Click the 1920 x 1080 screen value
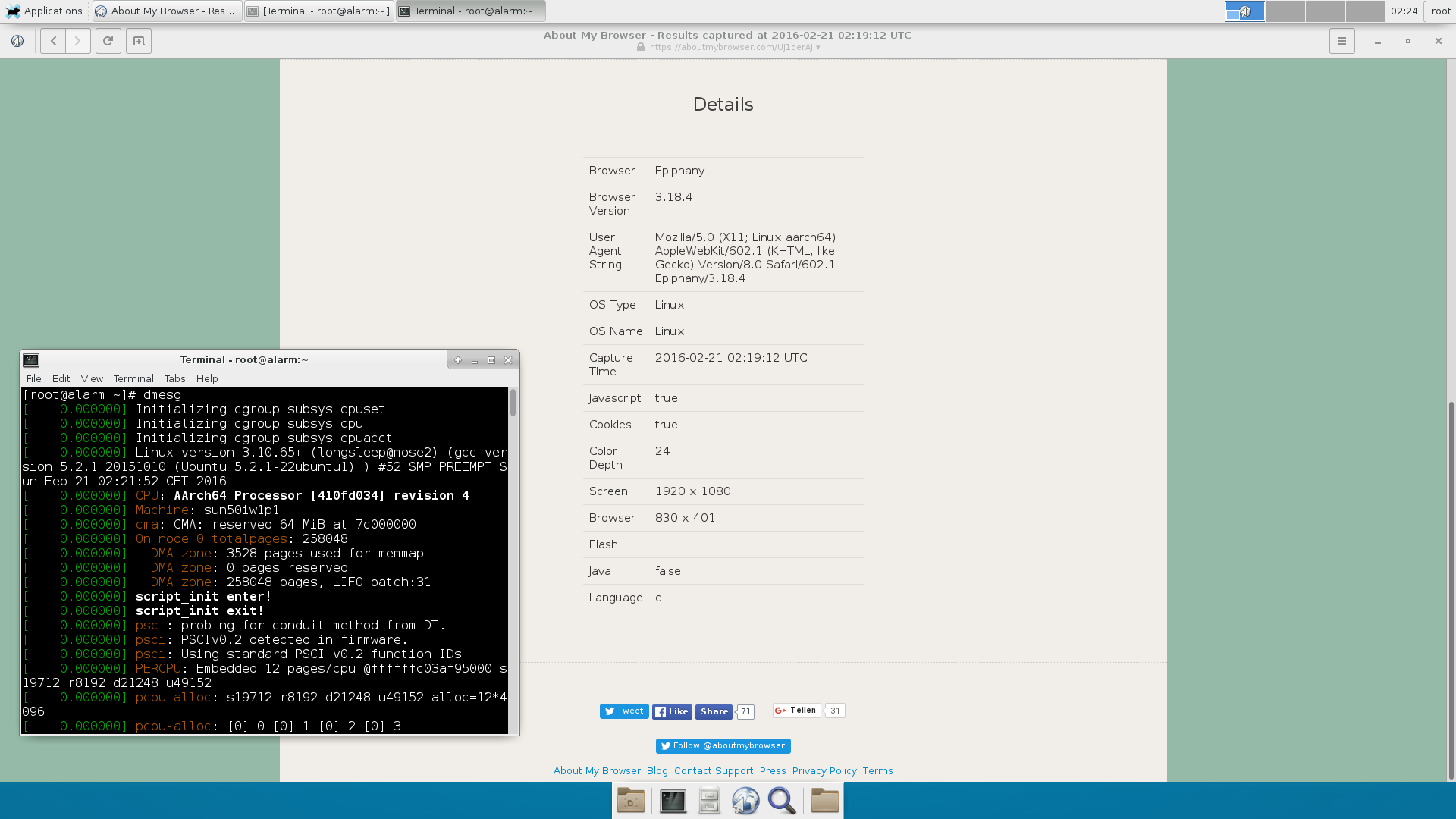The height and width of the screenshot is (819, 1456). coord(692,491)
